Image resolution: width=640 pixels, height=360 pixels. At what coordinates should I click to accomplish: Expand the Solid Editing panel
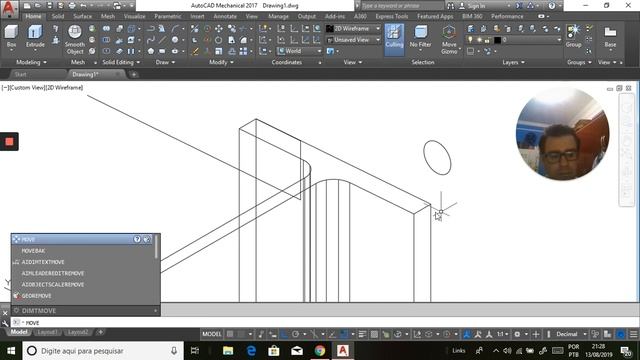121,62
